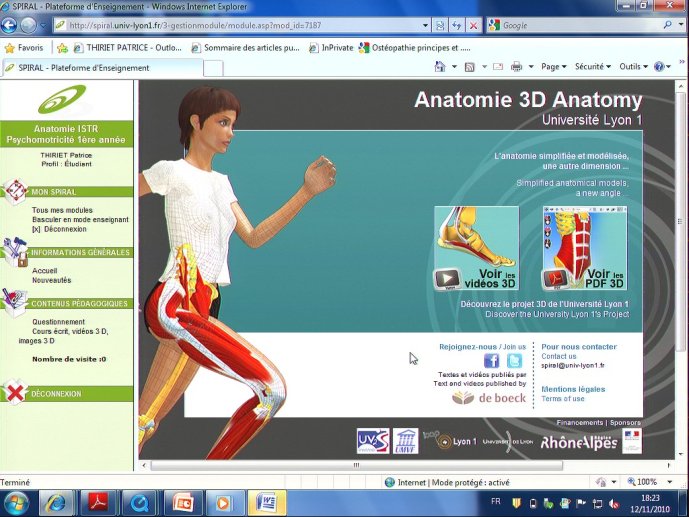Expand the recent pages dropdown arrow
The image size is (689, 517).
point(43,25)
